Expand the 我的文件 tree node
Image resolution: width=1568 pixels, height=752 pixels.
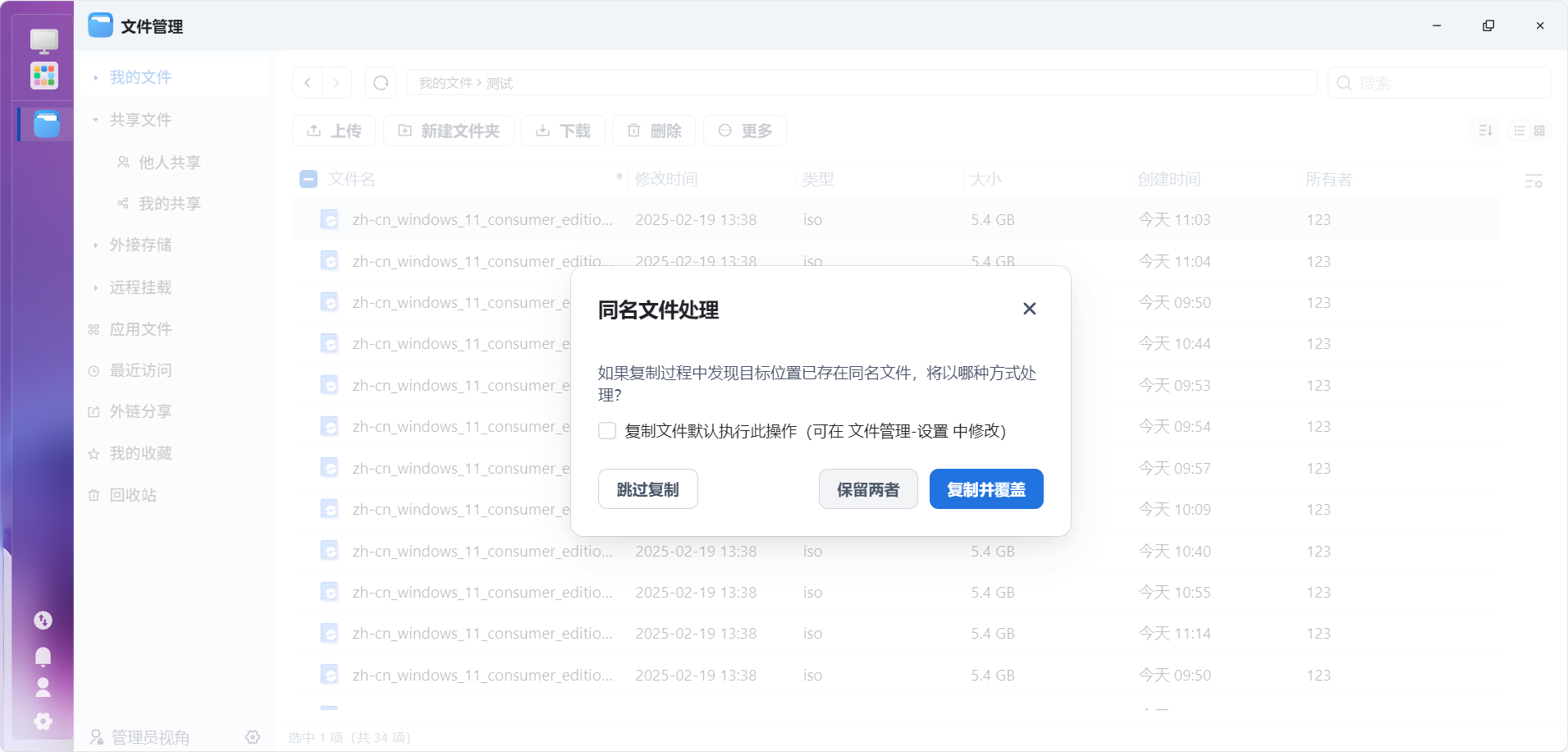tap(96, 77)
